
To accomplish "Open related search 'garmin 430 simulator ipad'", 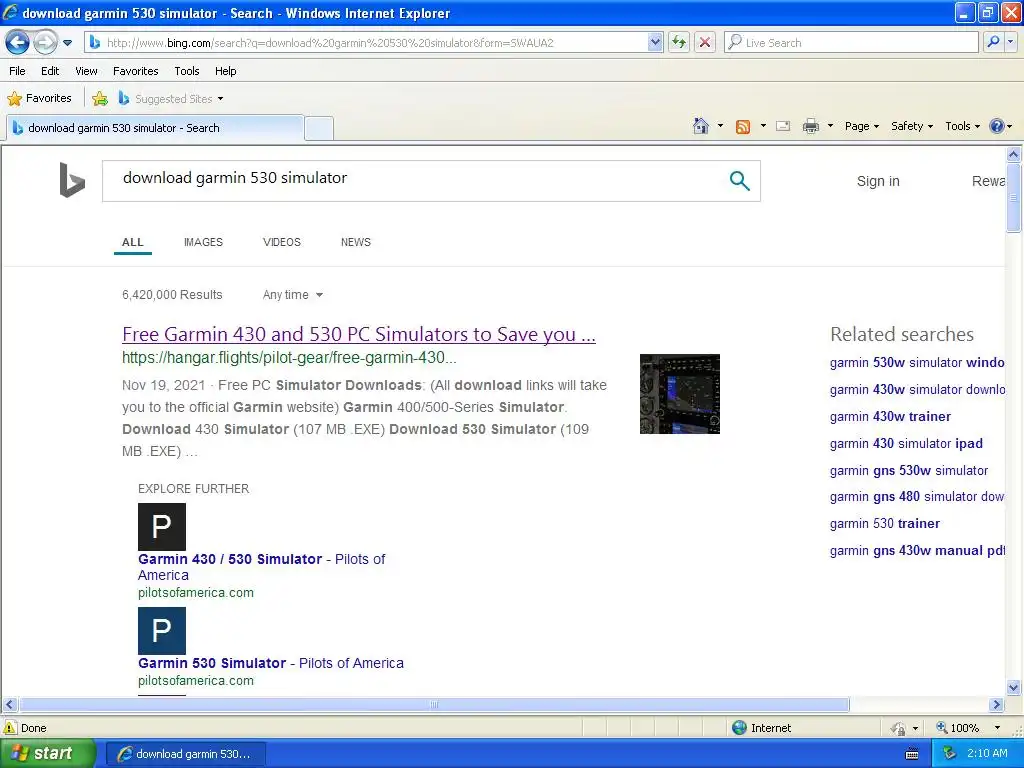I will click(x=906, y=443).
